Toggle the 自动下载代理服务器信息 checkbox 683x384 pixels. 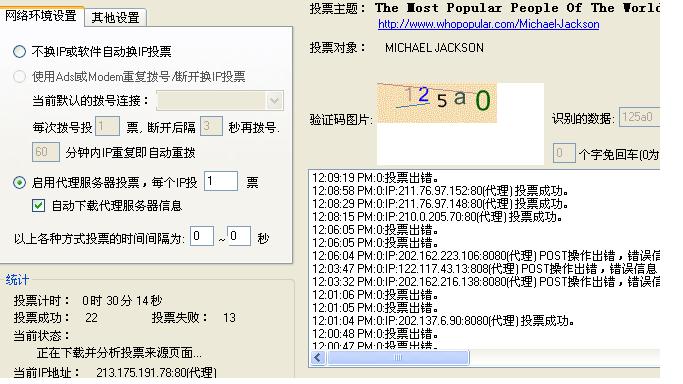coord(38,205)
